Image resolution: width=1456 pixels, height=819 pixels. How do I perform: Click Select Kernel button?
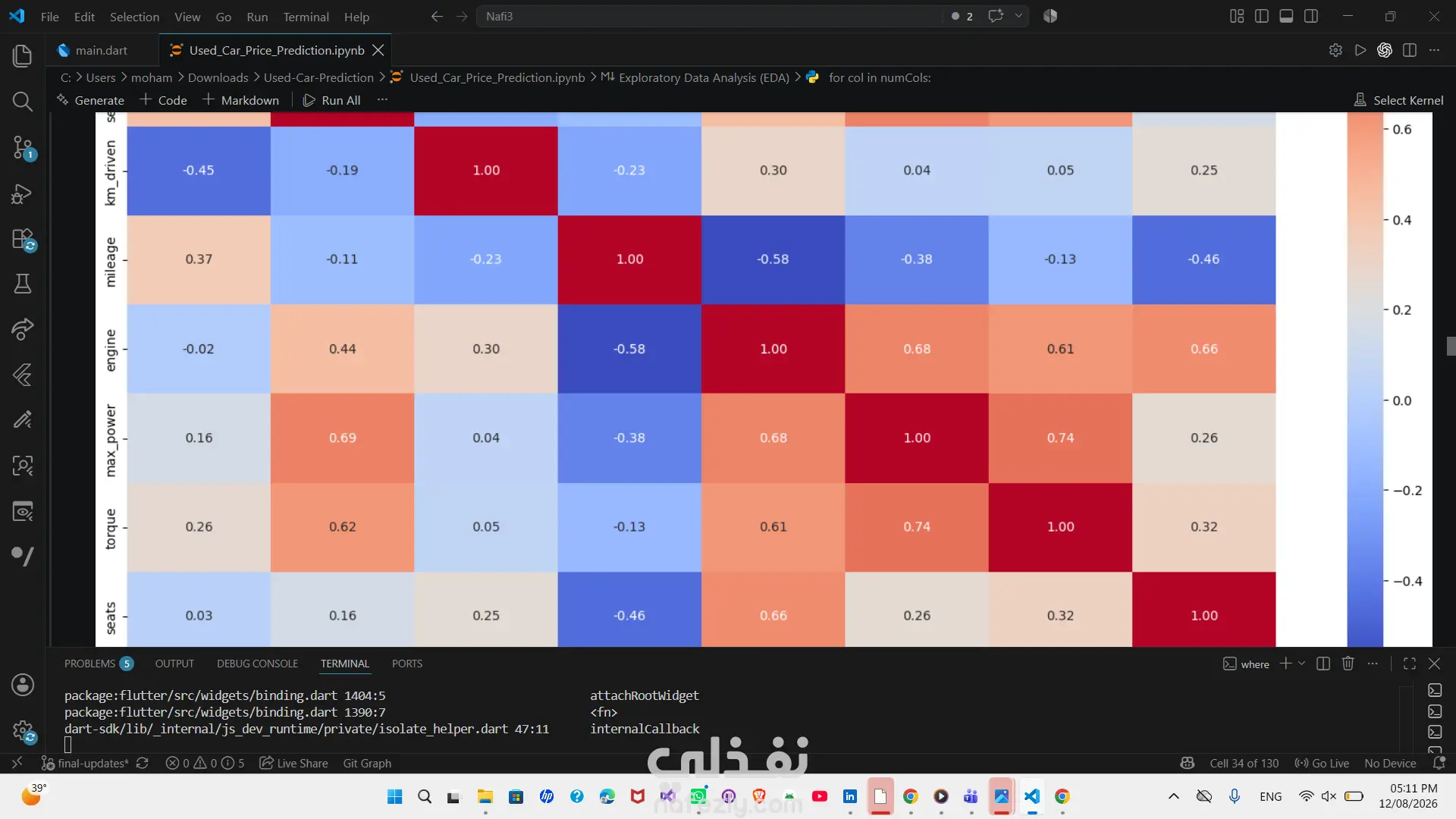coord(1398,100)
